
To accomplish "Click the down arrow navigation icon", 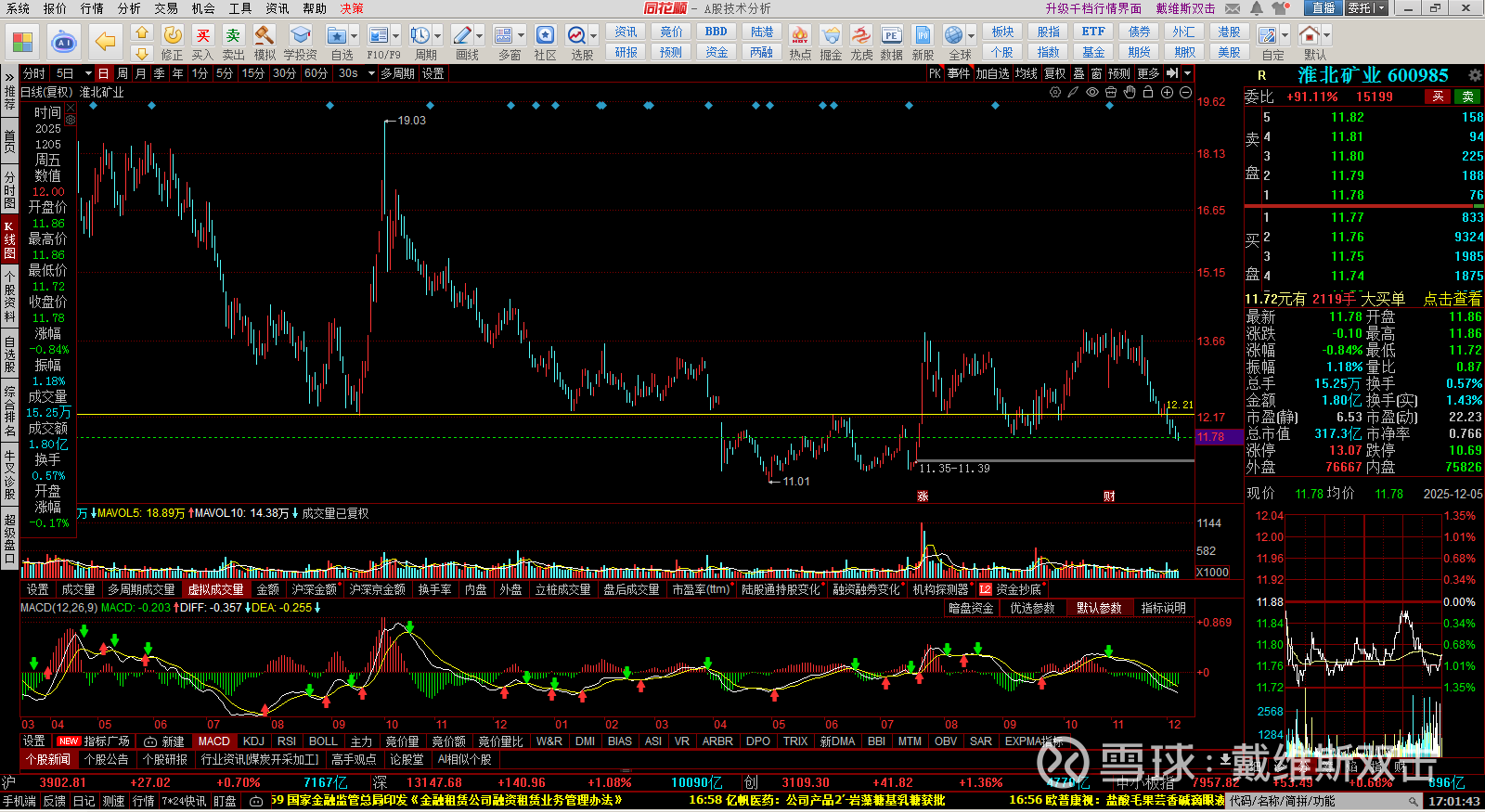I will tap(142, 53).
